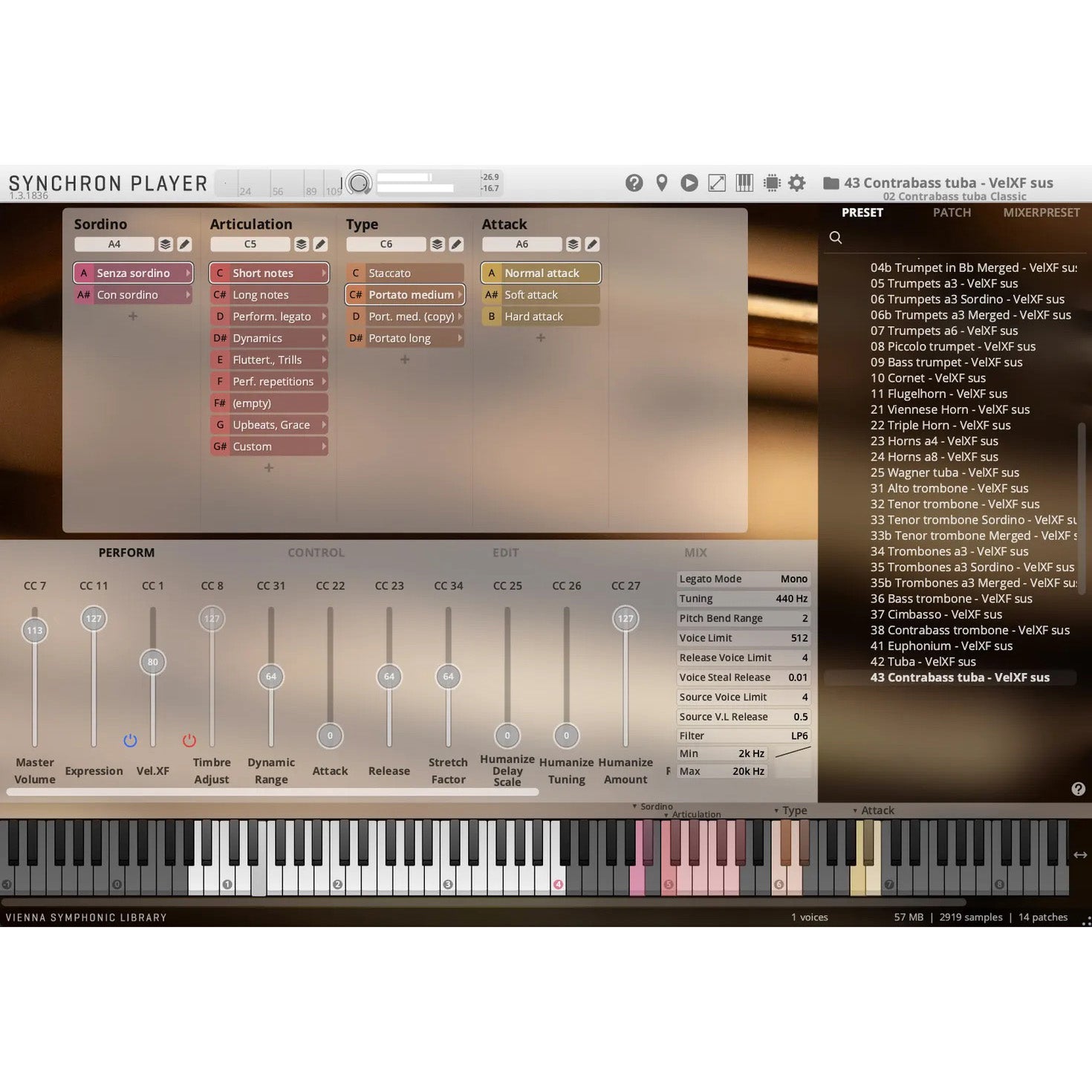The height and width of the screenshot is (1092, 1092).
Task: Open the Filter type LP6 dropdown
Action: tap(799, 736)
